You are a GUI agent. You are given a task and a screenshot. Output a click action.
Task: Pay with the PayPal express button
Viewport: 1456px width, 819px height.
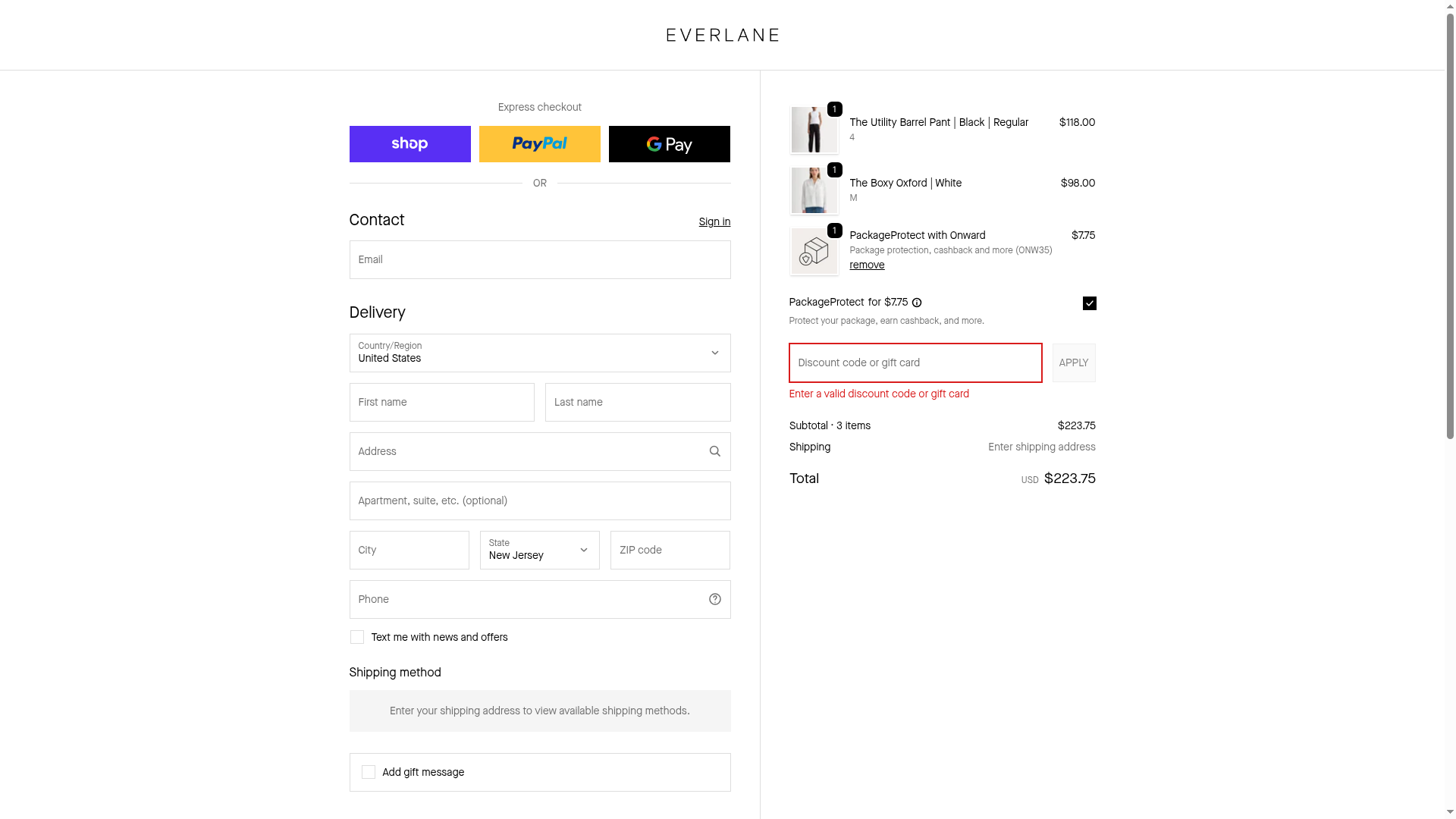click(x=539, y=144)
